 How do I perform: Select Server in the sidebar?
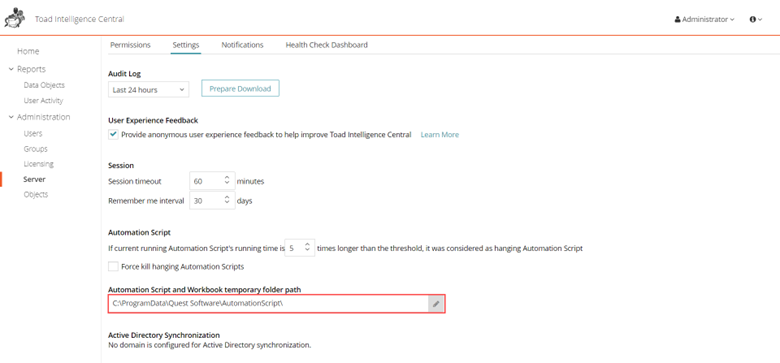point(34,179)
